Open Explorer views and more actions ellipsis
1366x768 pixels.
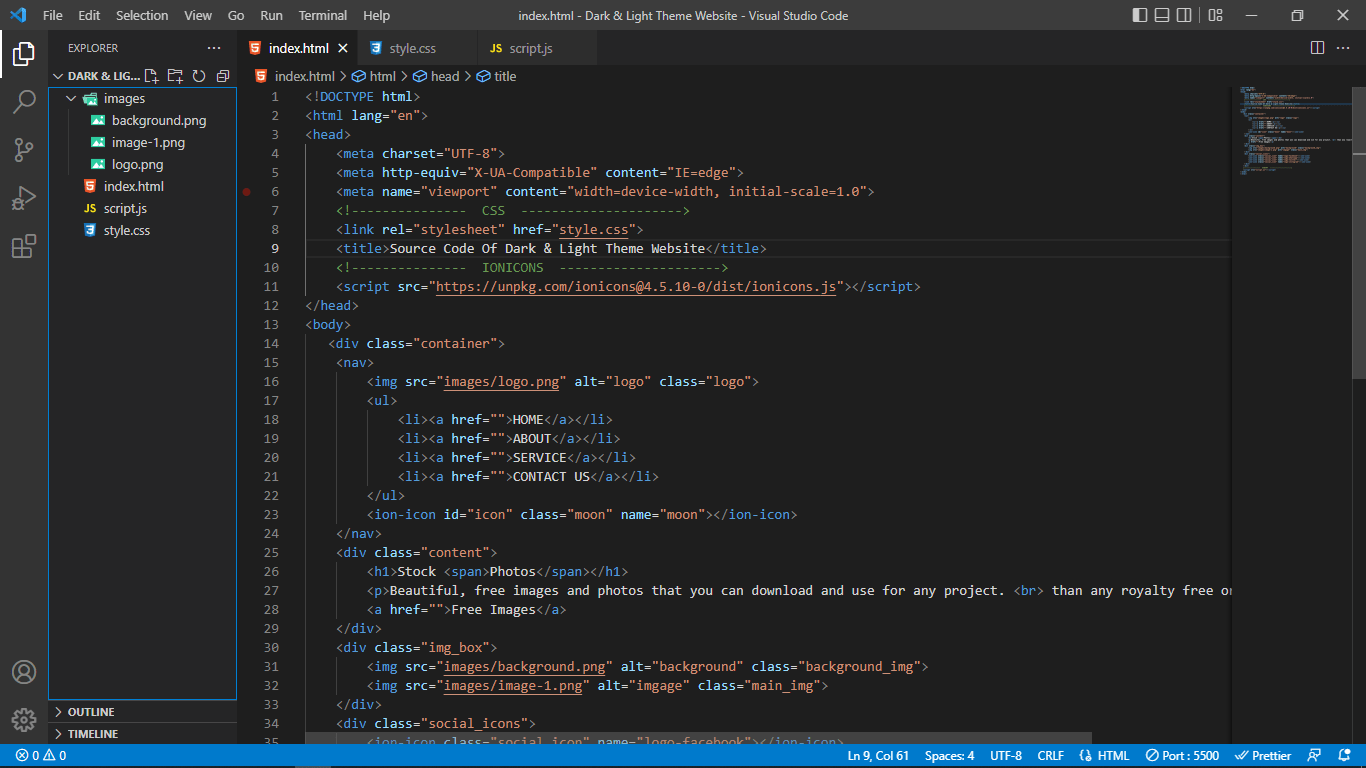(214, 48)
